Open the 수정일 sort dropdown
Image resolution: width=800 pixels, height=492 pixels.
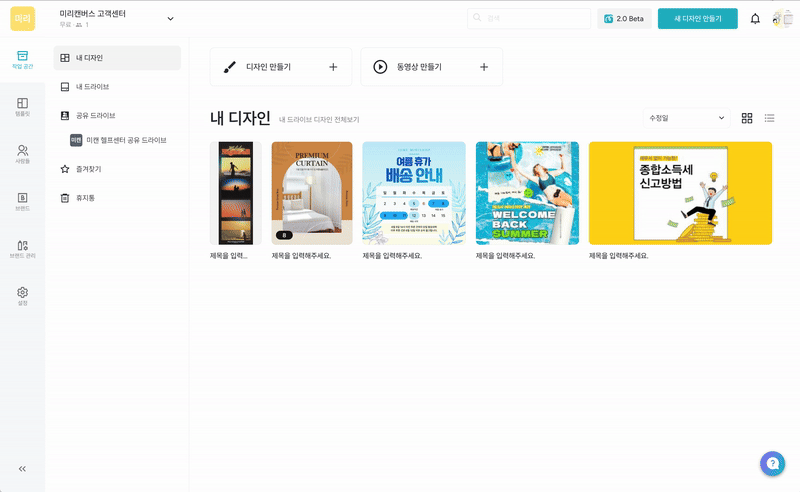[x=687, y=118]
